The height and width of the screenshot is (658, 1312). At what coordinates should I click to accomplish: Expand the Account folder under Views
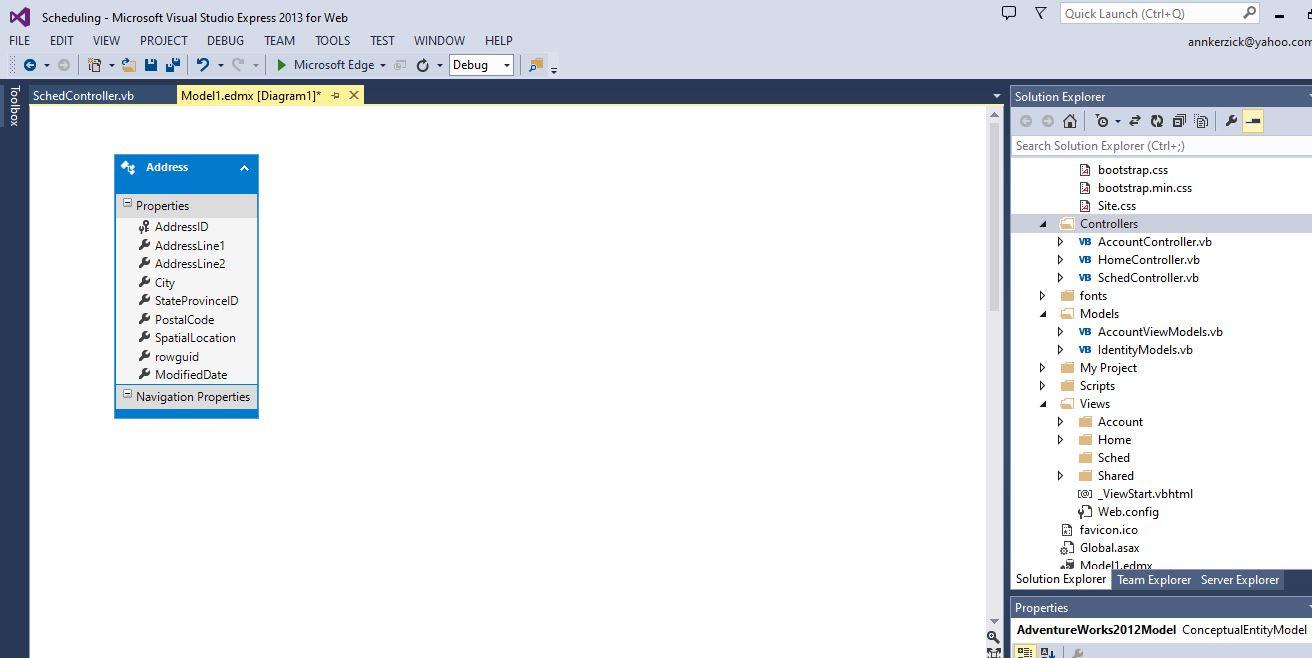click(x=1060, y=421)
